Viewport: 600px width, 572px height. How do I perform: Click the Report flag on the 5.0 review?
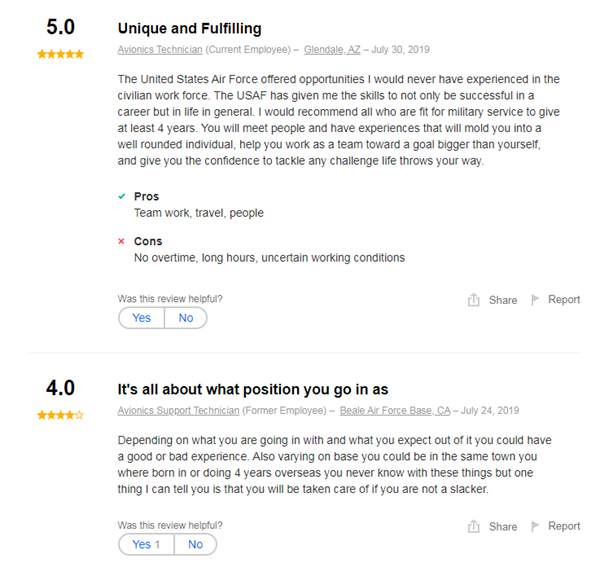tap(535, 299)
